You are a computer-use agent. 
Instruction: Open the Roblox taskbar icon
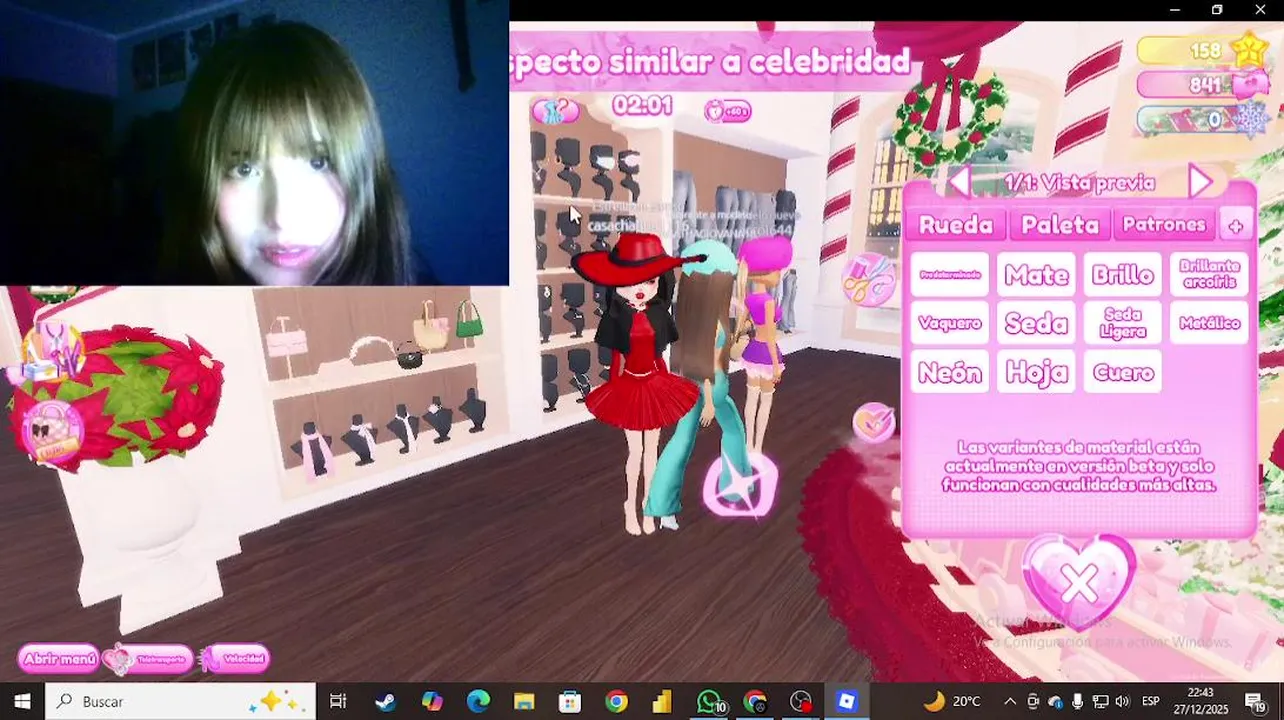(847, 701)
